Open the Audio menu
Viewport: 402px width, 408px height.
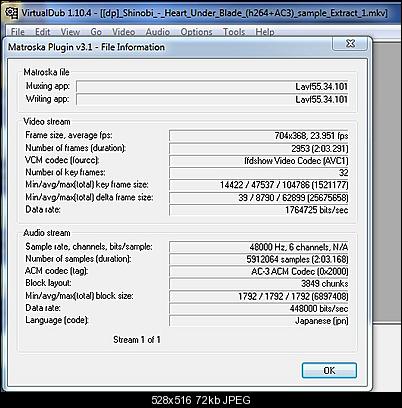pyautogui.click(x=158, y=32)
